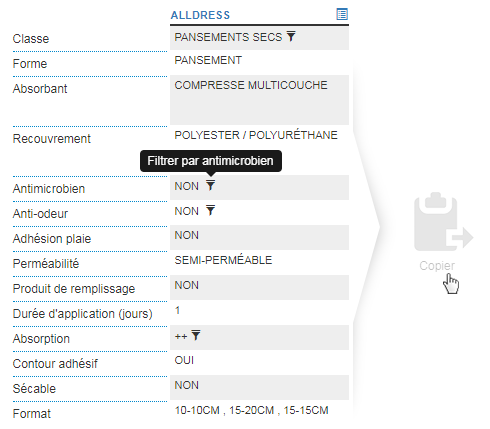Screen dimensions: 490x429
Task: Select the Format sizes value
Action: [252, 410]
